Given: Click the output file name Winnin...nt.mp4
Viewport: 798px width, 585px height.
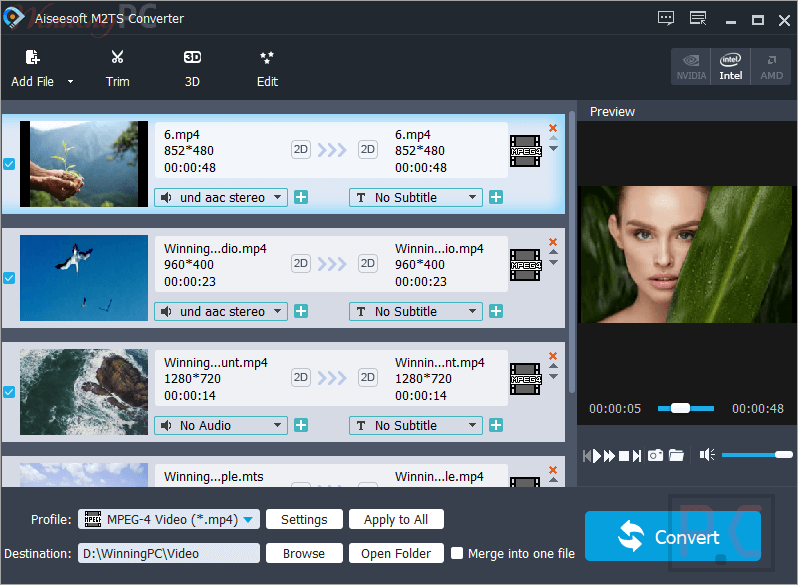Looking at the screenshot, I should (x=440, y=363).
